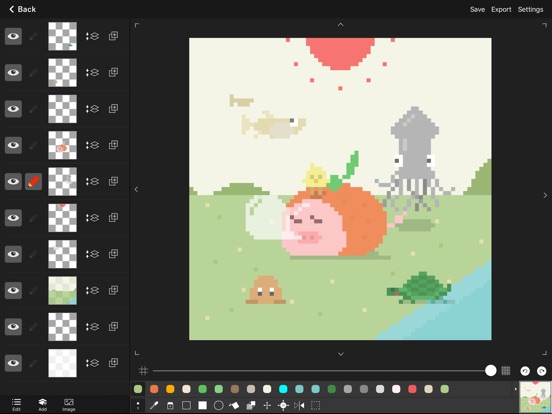Open the Edit tab at bottom left
The height and width of the screenshot is (414, 552).
[x=17, y=404]
